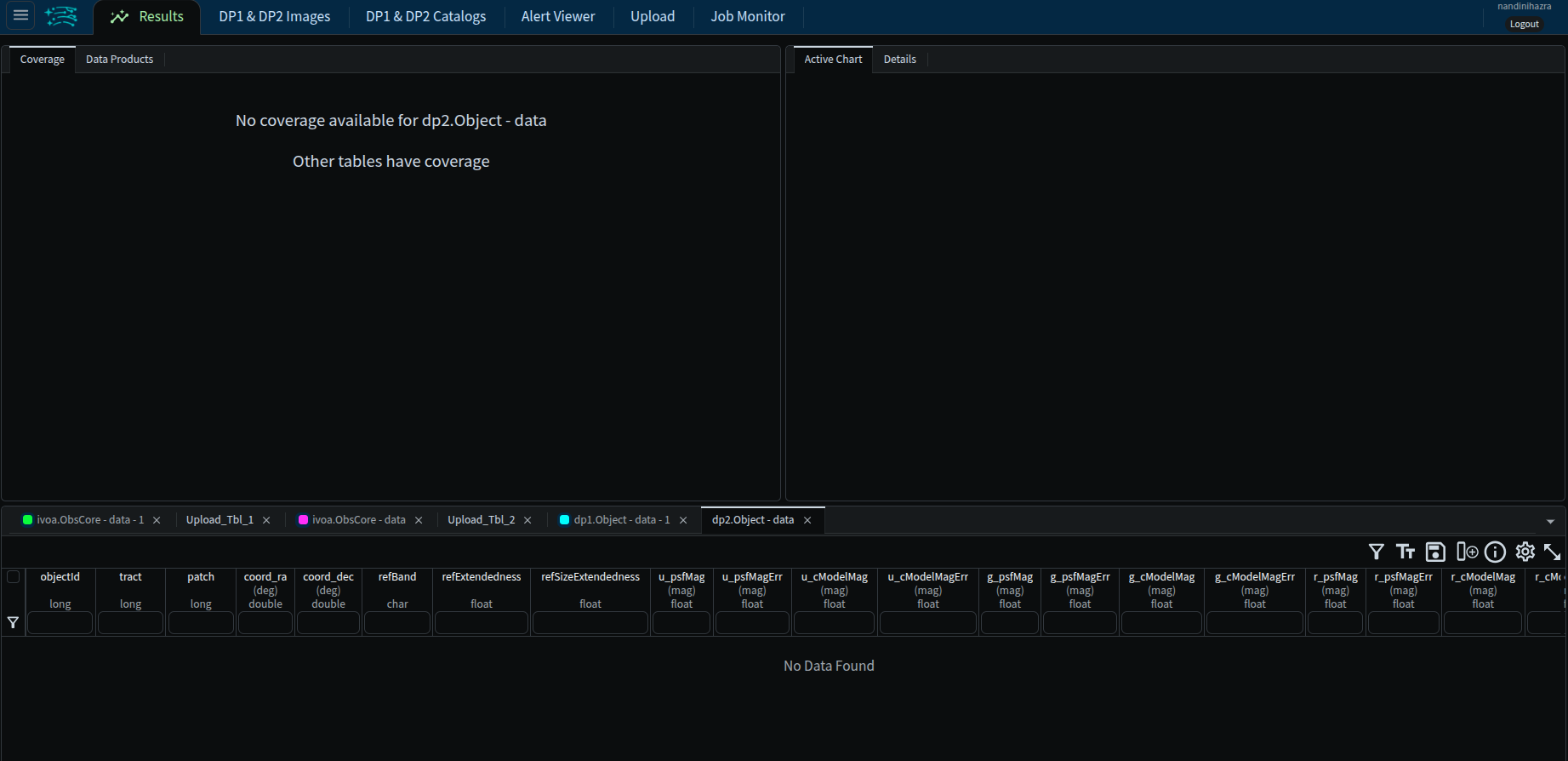The image size is (1568, 761).
Task: Select the Coverage panel tab
Action: pyautogui.click(x=43, y=60)
